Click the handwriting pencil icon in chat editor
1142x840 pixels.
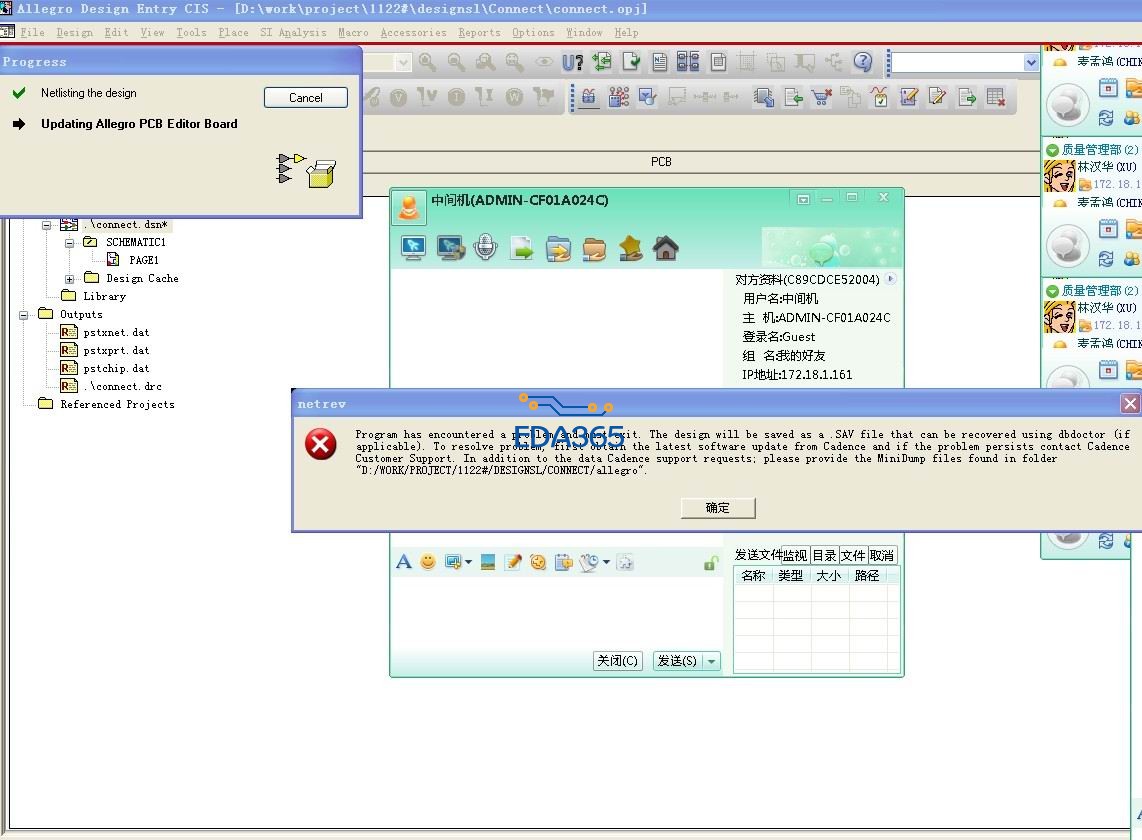tap(513, 562)
